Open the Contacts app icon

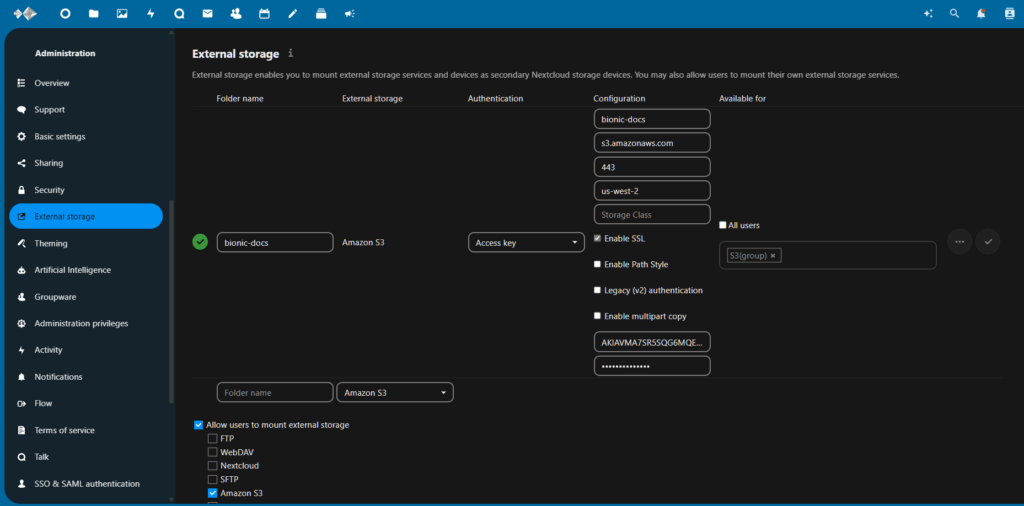pyautogui.click(x=236, y=13)
